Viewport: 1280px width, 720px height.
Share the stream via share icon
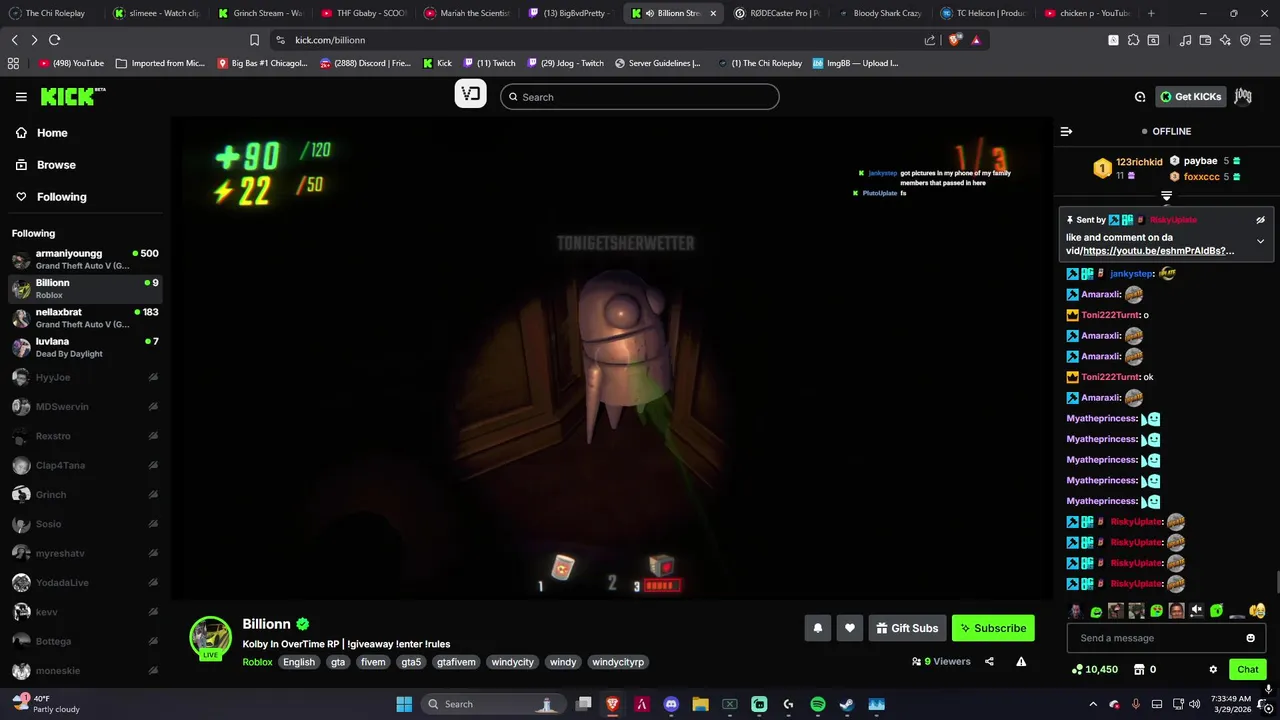coord(989,661)
